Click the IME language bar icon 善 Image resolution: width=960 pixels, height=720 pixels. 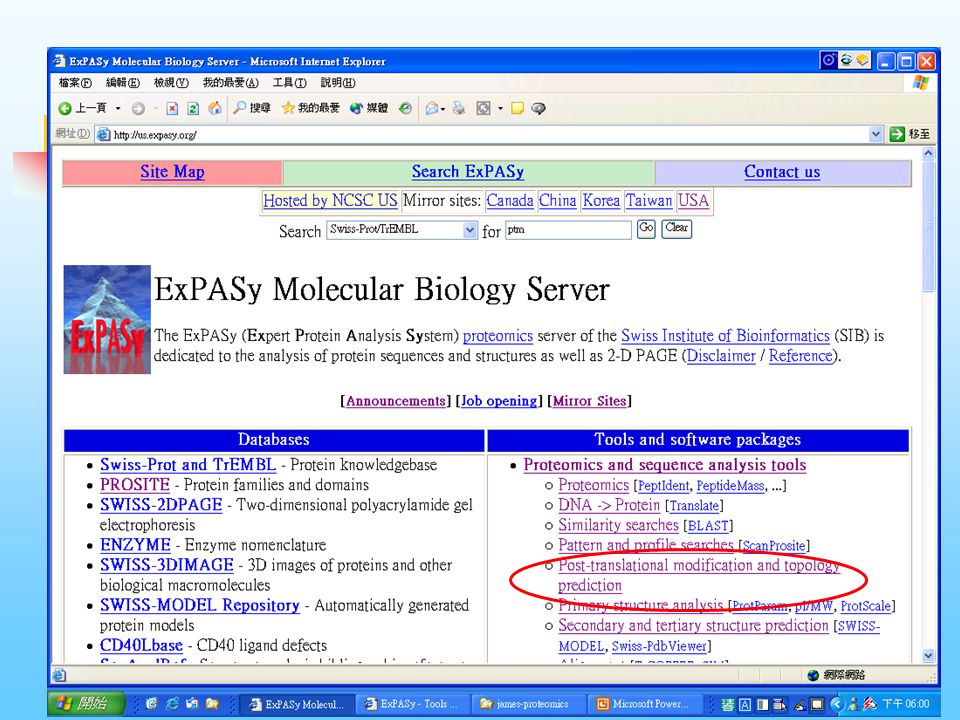tap(727, 704)
